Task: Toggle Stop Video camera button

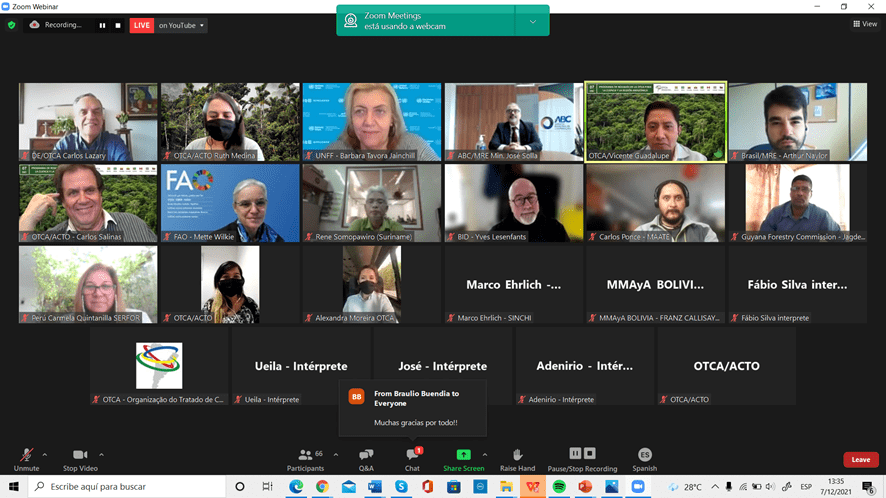Action: (x=79, y=459)
